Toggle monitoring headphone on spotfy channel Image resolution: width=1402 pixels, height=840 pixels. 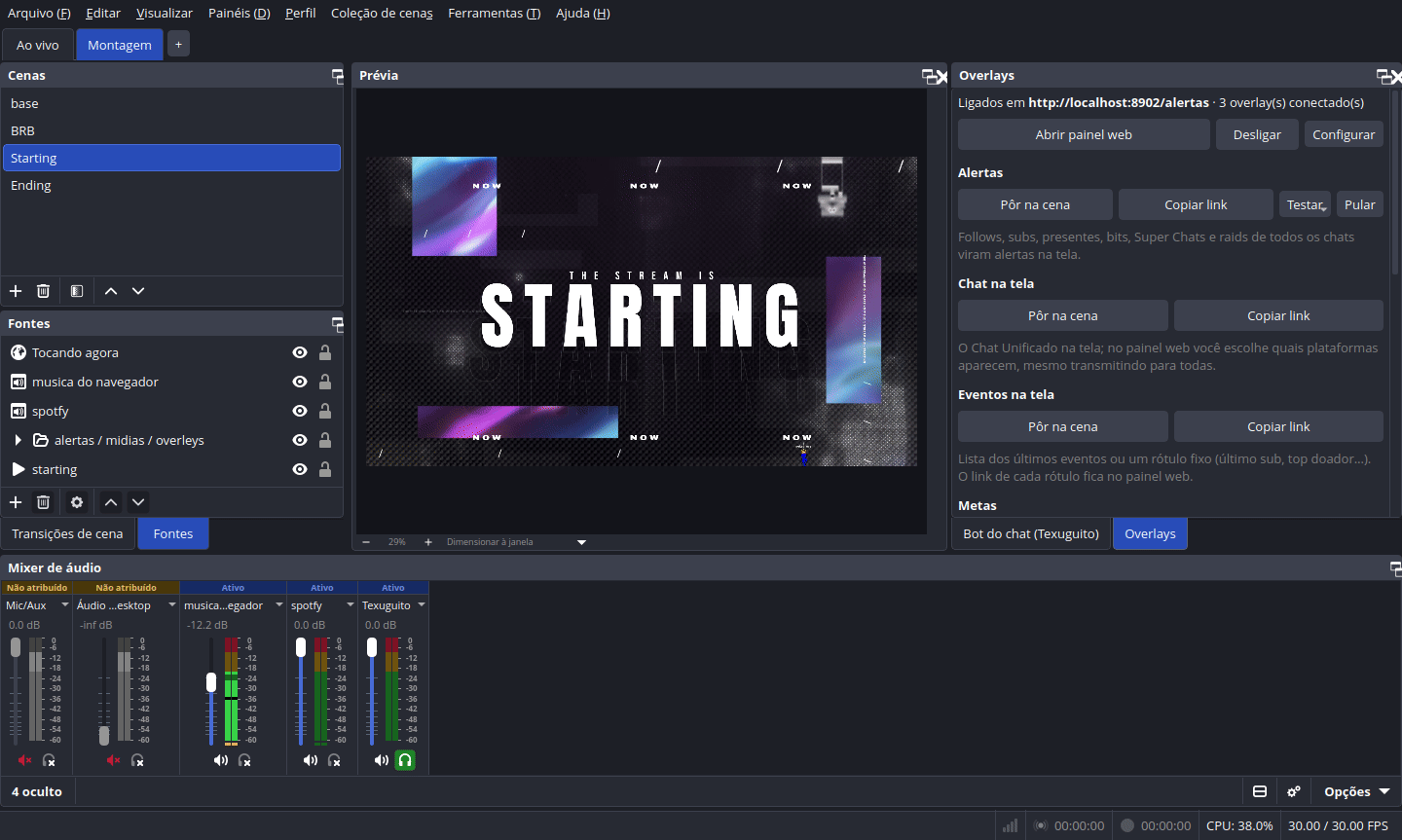pos(334,760)
